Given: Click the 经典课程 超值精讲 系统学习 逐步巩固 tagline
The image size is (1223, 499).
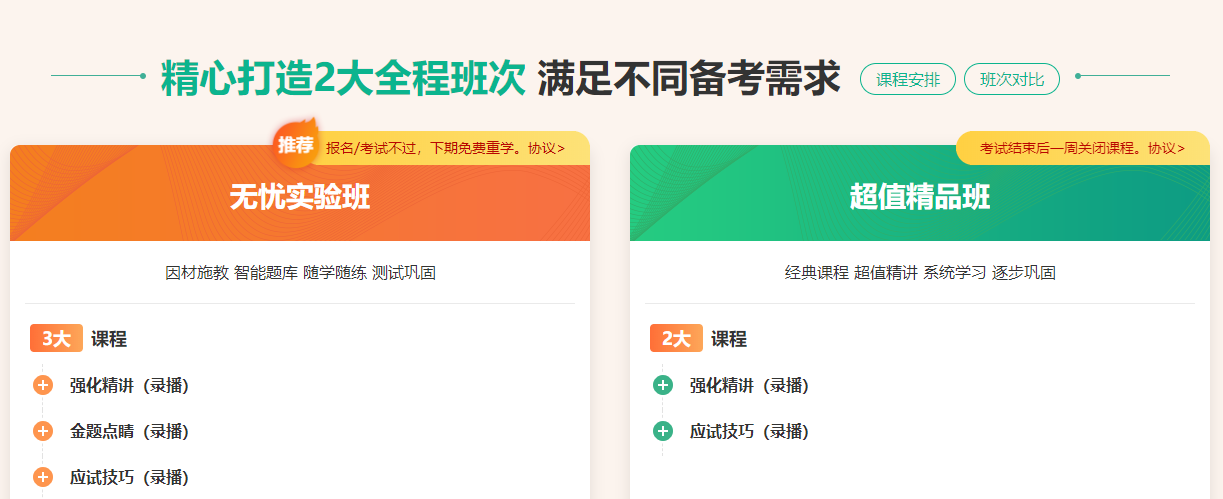Looking at the screenshot, I should (x=920, y=273).
